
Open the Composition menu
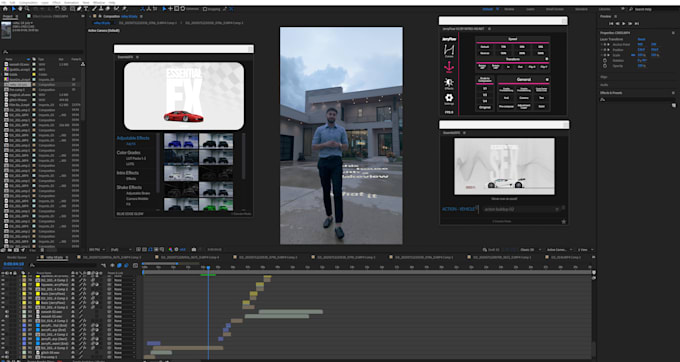(x=29, y=3)
